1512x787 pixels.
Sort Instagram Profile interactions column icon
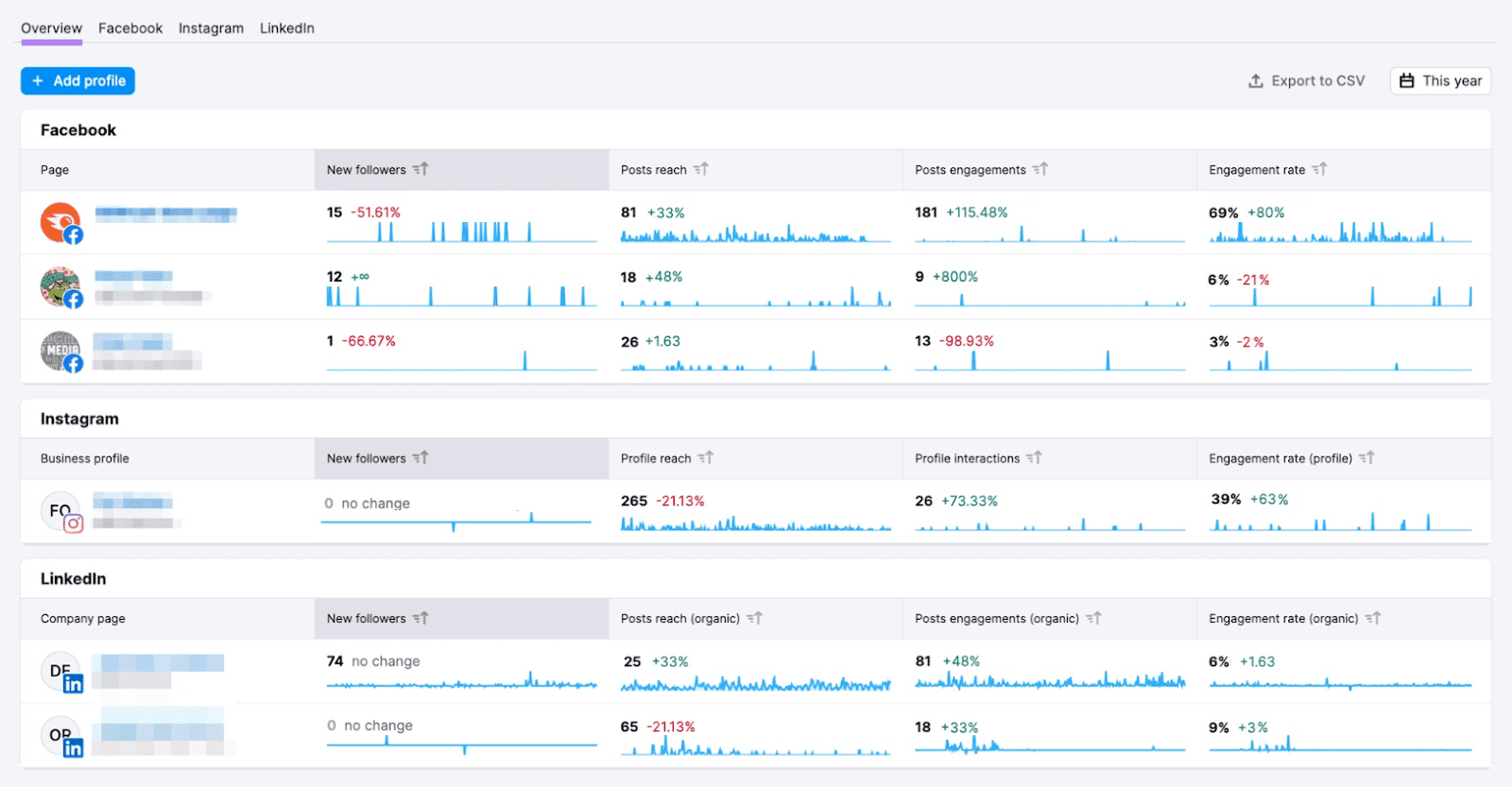pos(1034,458)
